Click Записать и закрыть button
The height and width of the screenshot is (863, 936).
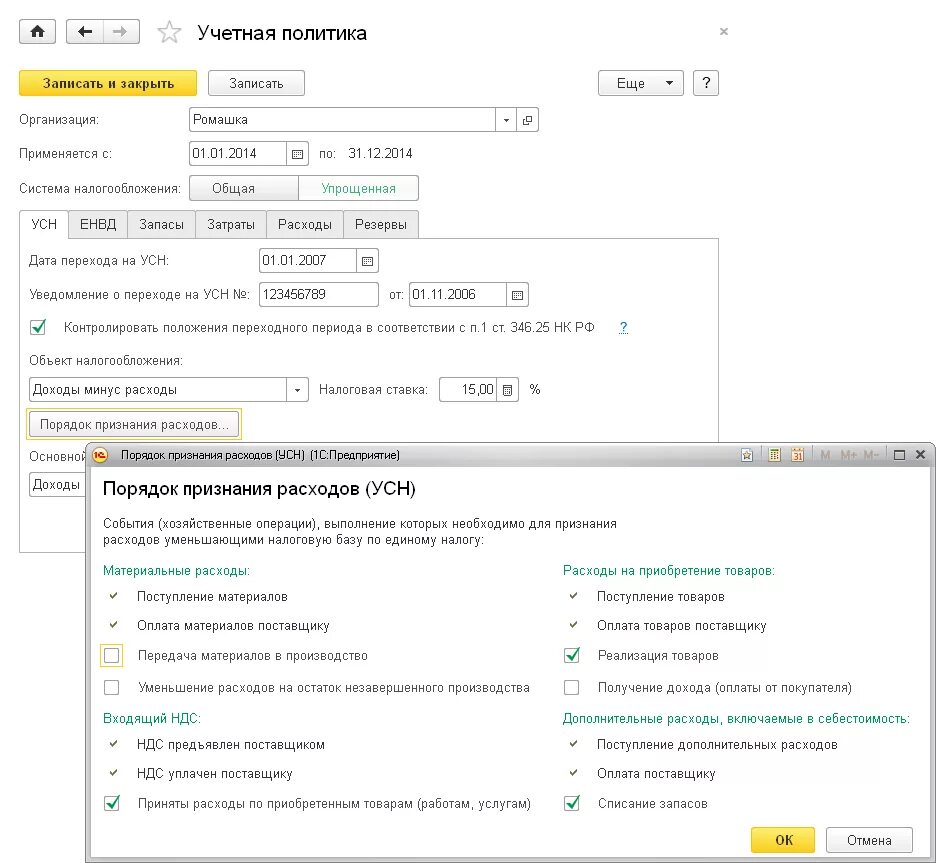108,83
